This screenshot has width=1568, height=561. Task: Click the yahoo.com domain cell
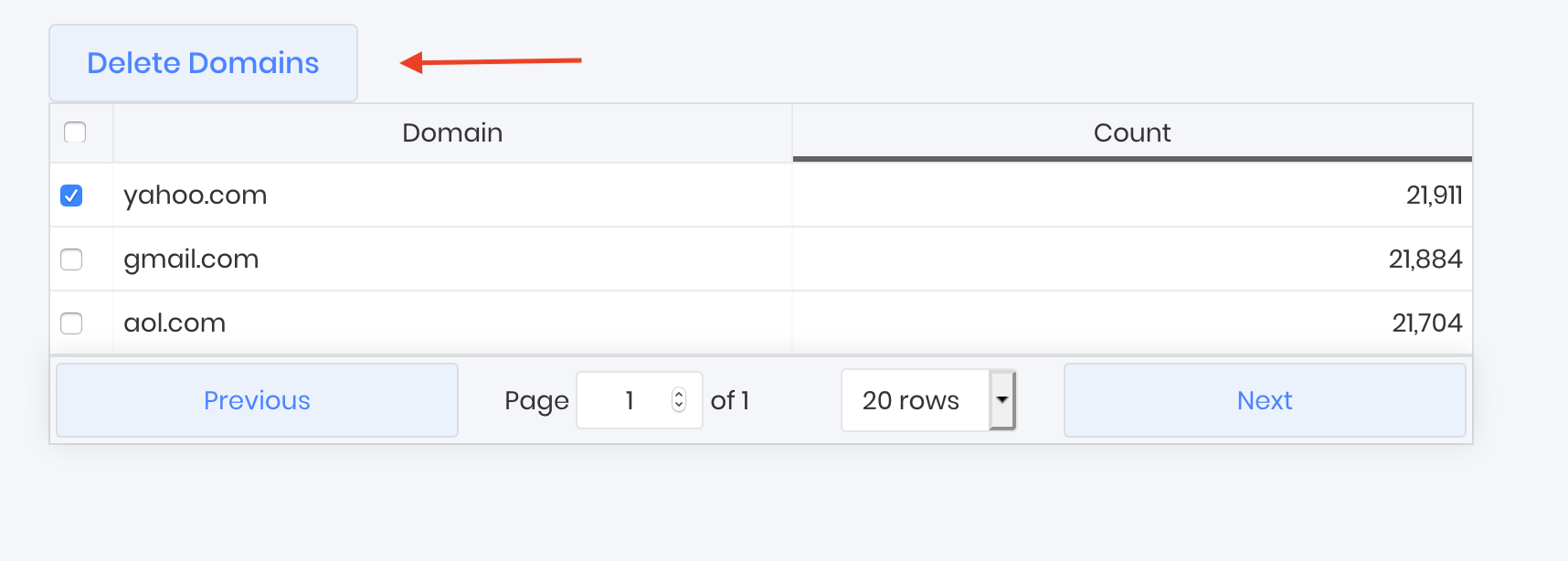point(196,196)
